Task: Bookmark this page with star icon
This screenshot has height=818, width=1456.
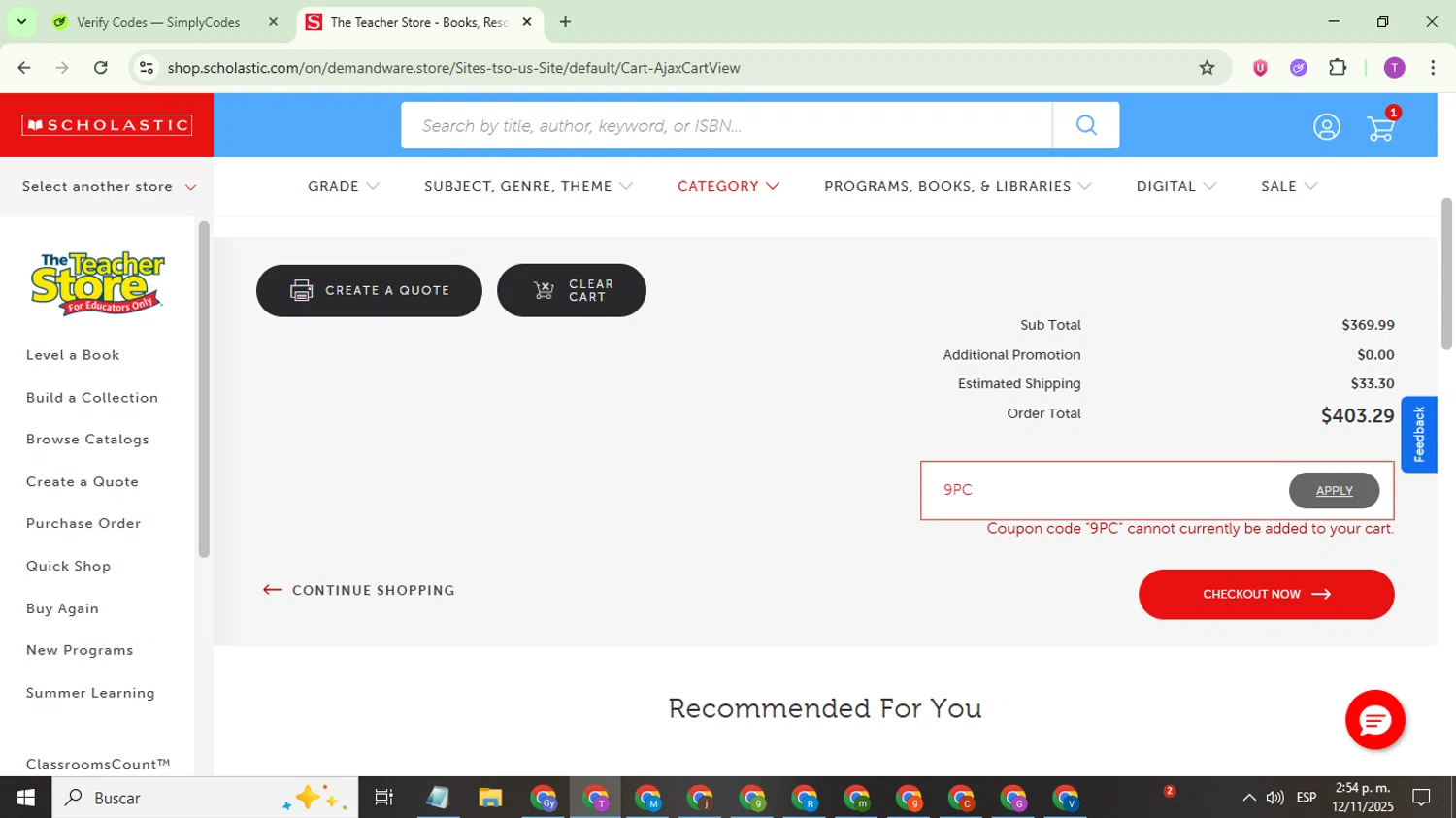Action: [1207, 68]
